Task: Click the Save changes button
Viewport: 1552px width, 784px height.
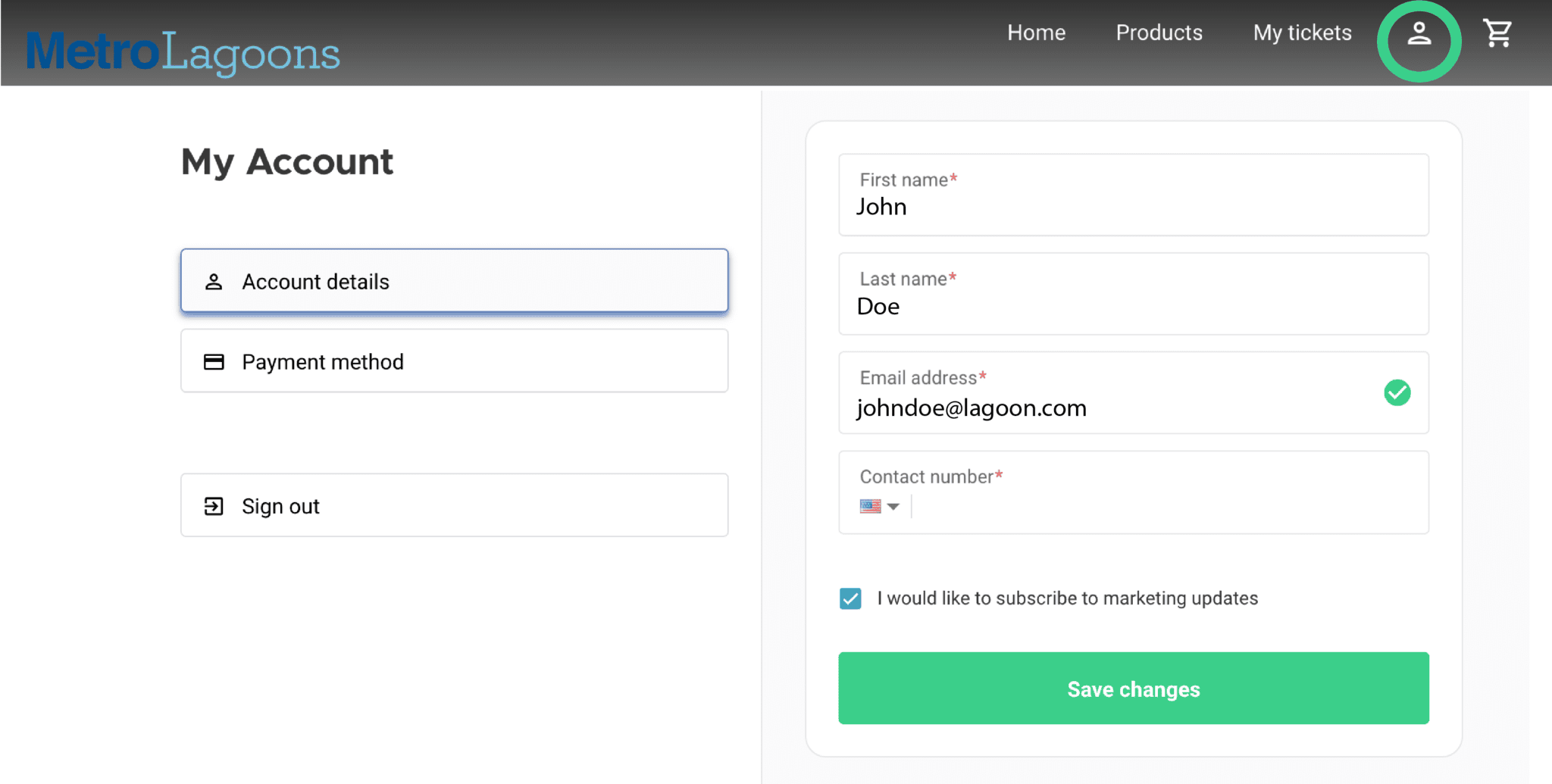Action: [1133, 689]
